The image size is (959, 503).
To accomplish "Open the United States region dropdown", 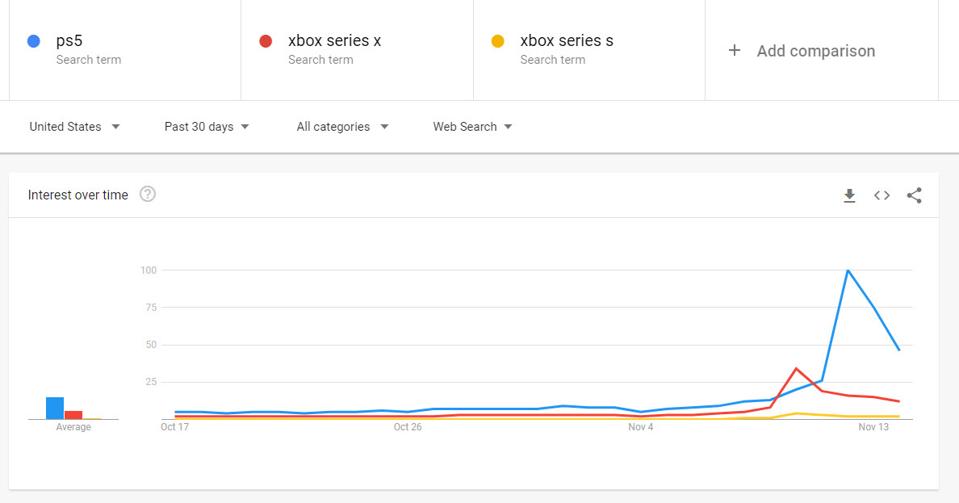I will pos(75,127).
